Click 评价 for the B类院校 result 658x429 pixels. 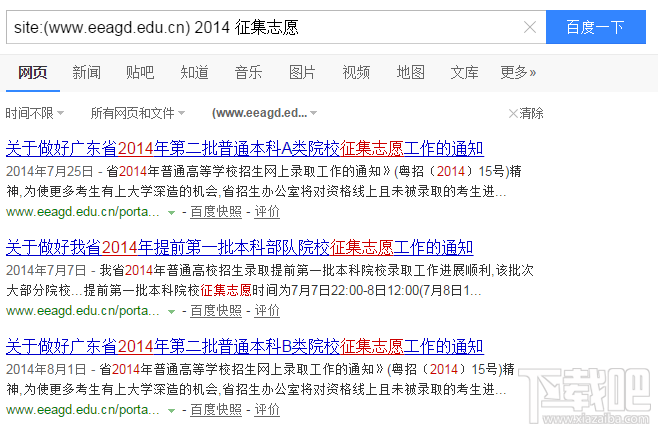point(267,410)
